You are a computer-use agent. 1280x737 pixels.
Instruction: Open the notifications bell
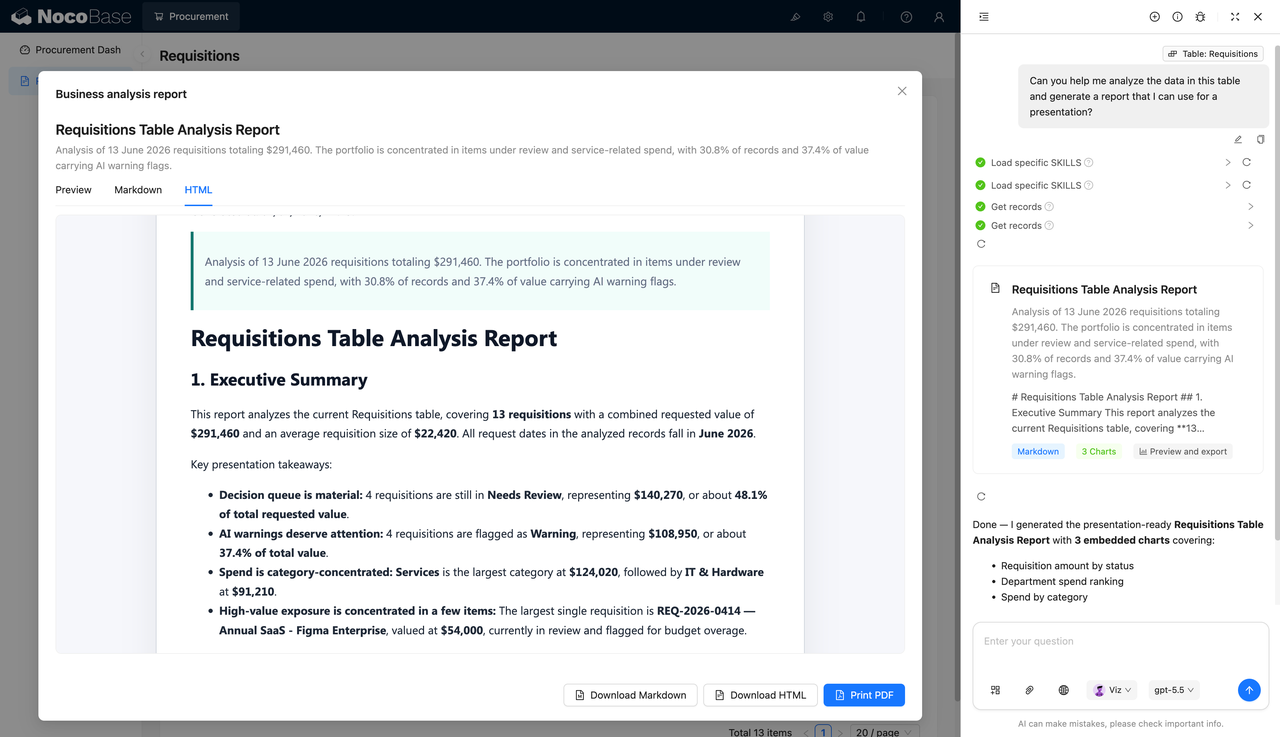[861, 17]
